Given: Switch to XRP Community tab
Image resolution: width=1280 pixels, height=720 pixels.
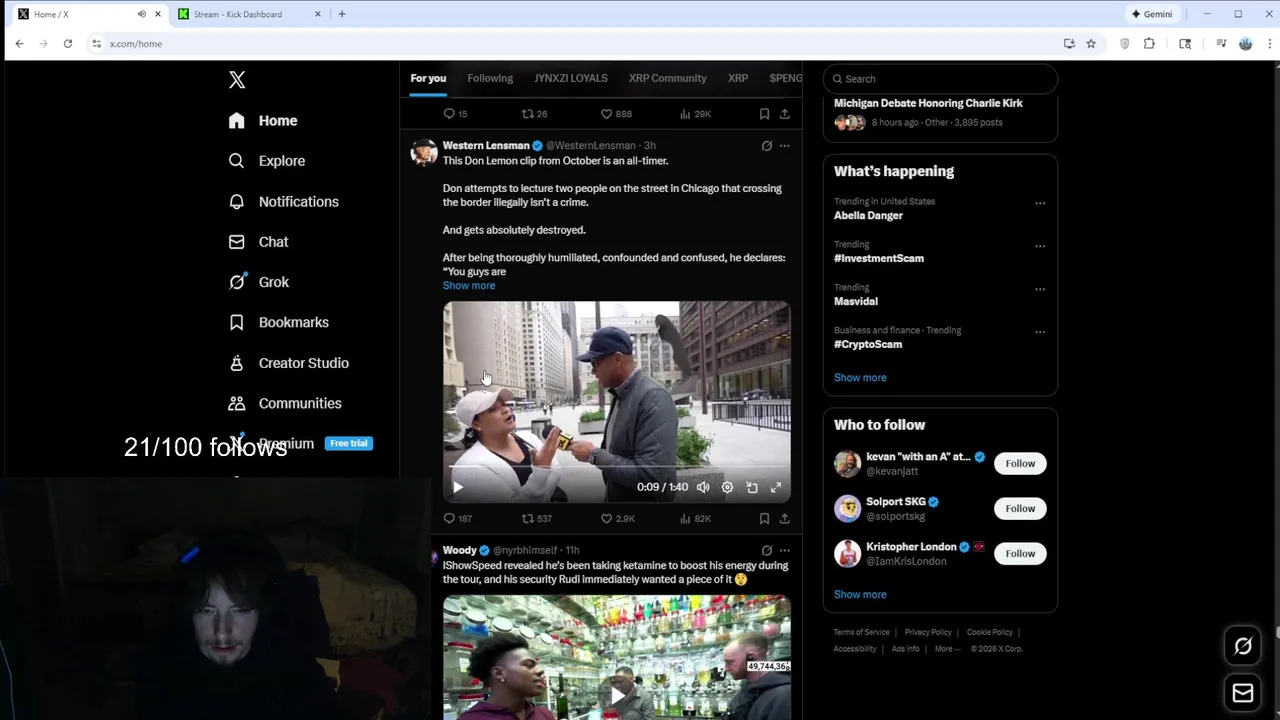Looking at the screenshot, I should coord(667,78).
